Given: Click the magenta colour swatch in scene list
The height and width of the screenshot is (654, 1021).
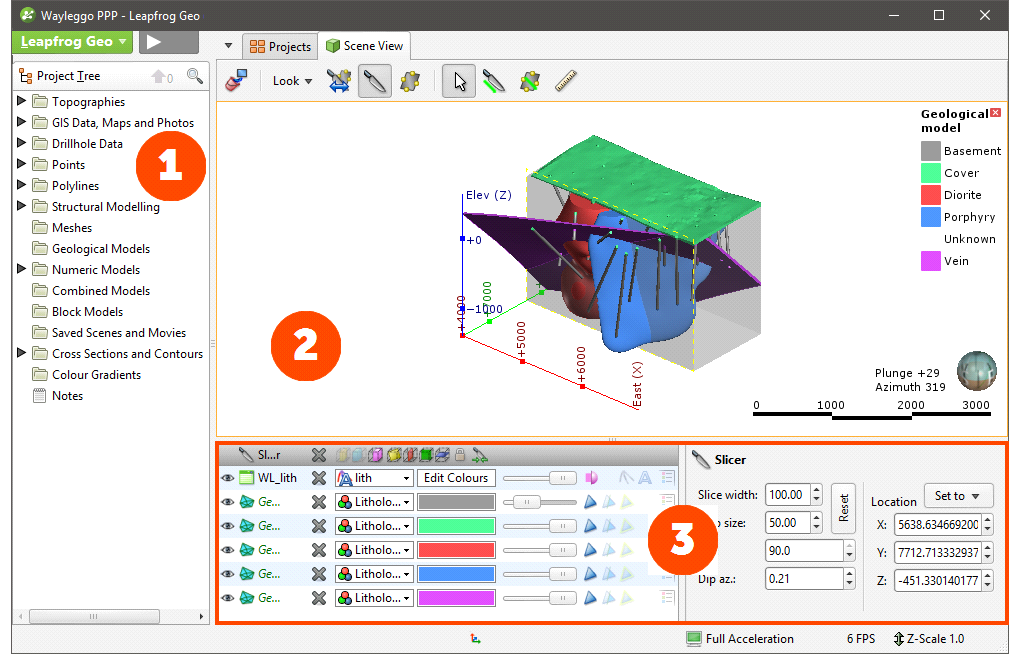Looking at the screenshot, I should (456, 598).
